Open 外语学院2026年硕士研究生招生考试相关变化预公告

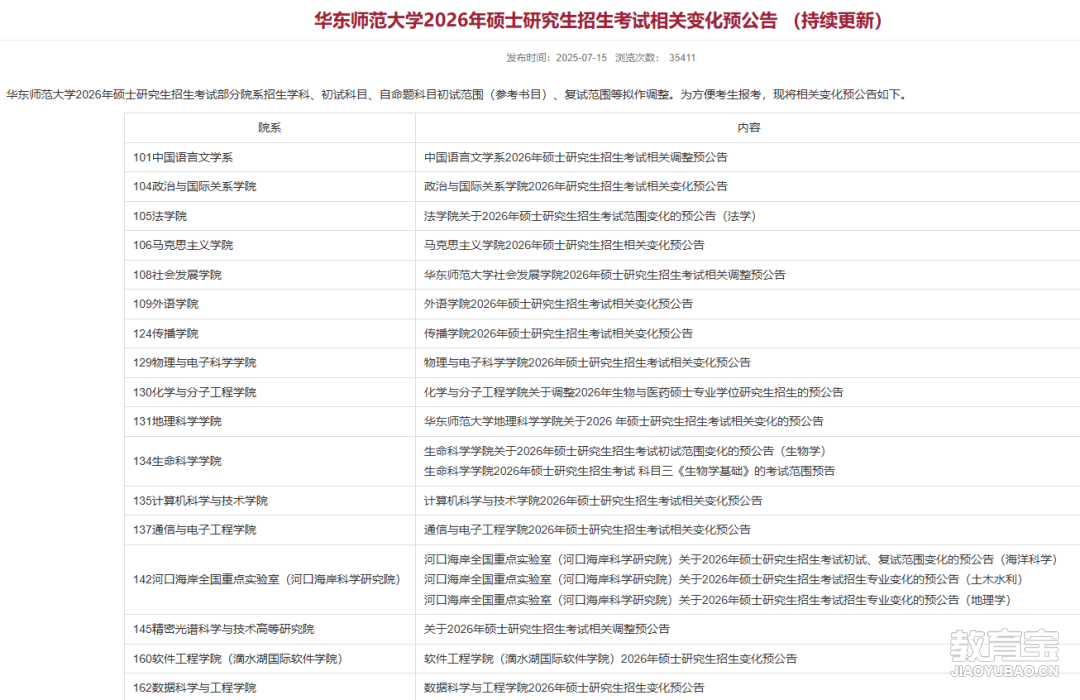tap(558, 303)
